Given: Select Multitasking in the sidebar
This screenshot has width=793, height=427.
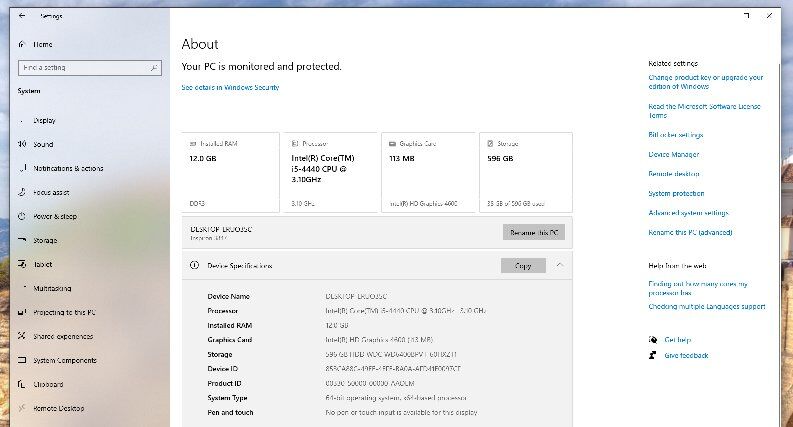Looking at the screenshot, I should [x=52, y=288].
